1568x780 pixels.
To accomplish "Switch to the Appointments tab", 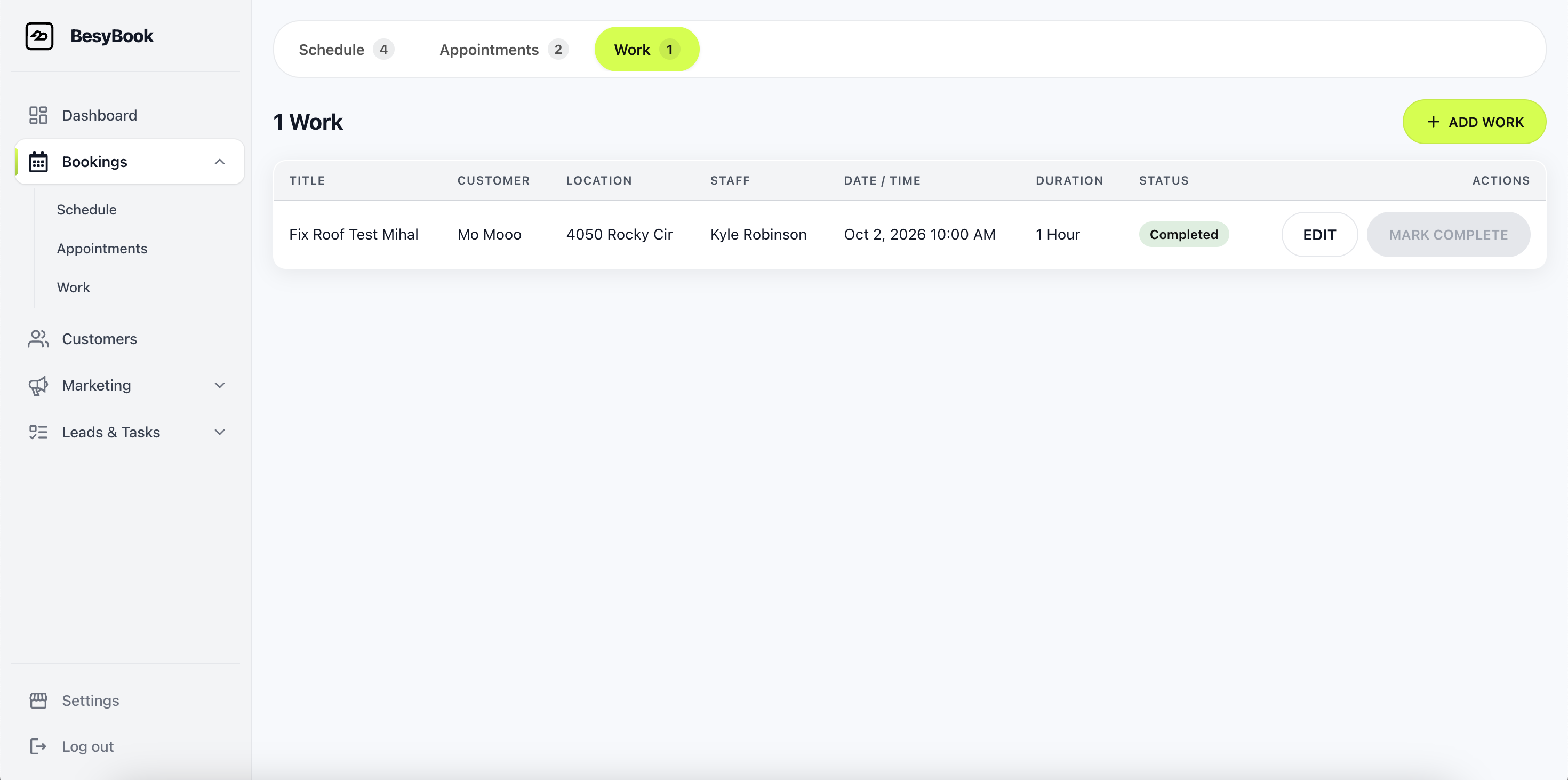I will coord(503,49).
